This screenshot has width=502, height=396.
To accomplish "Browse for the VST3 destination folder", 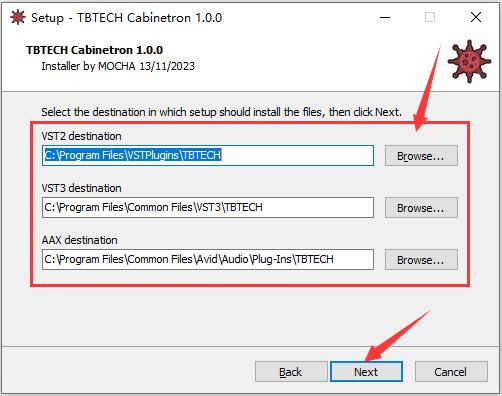I will tap(421, 208).
